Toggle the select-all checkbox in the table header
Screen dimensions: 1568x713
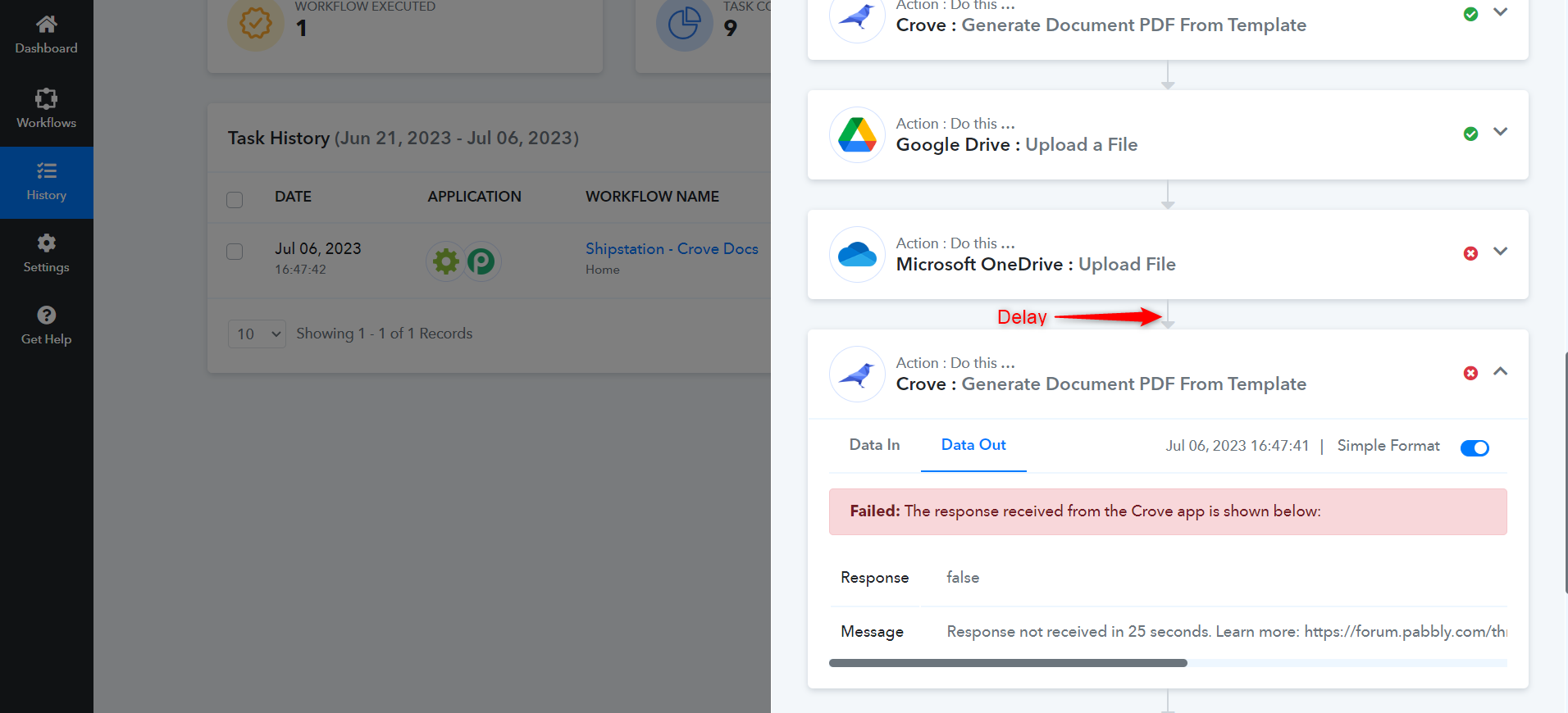point(235,199)
